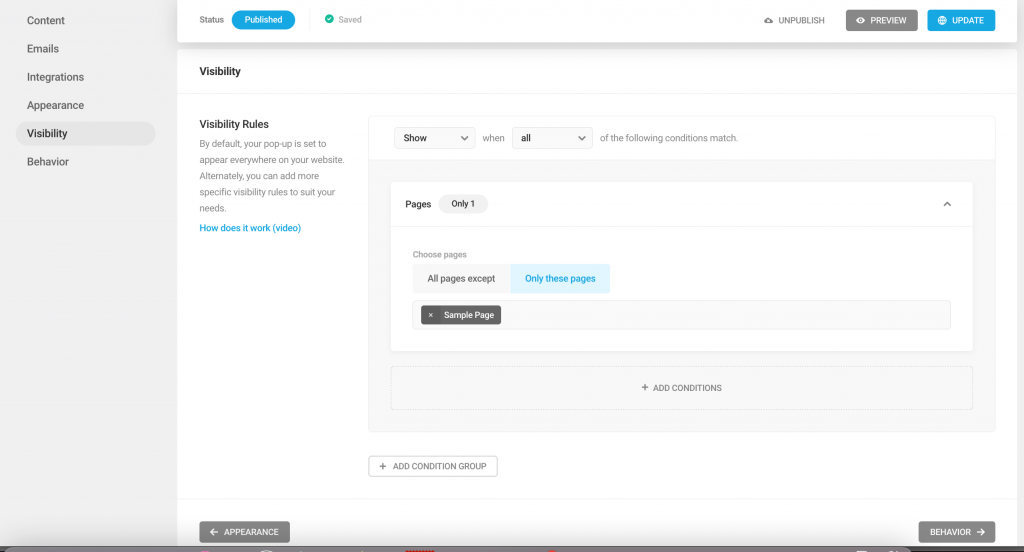Open the Content sidebar section
1024x552 pixels.
click(x=46, y=20)
